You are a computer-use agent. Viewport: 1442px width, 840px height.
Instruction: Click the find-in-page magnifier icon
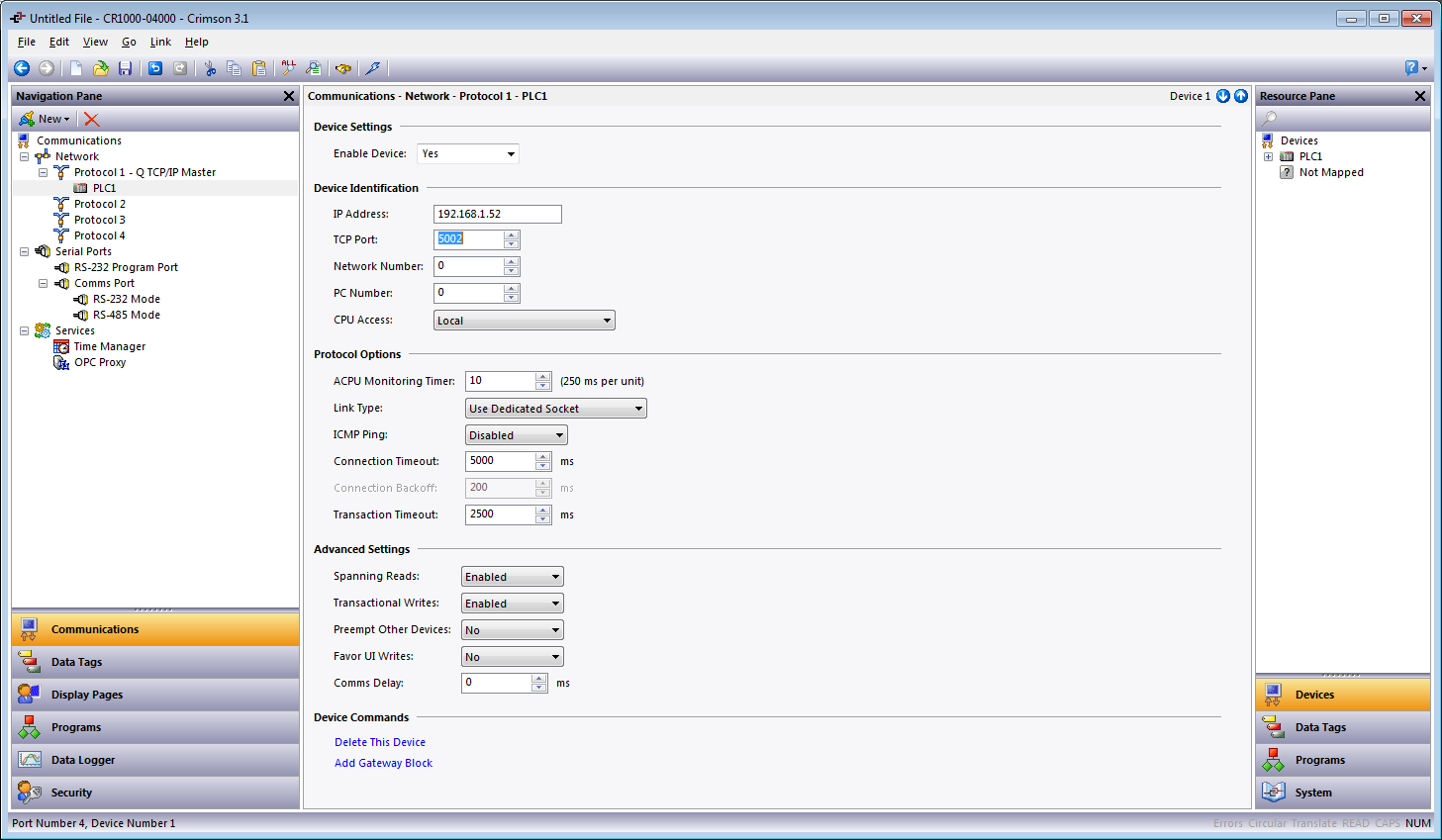point(314,68)
